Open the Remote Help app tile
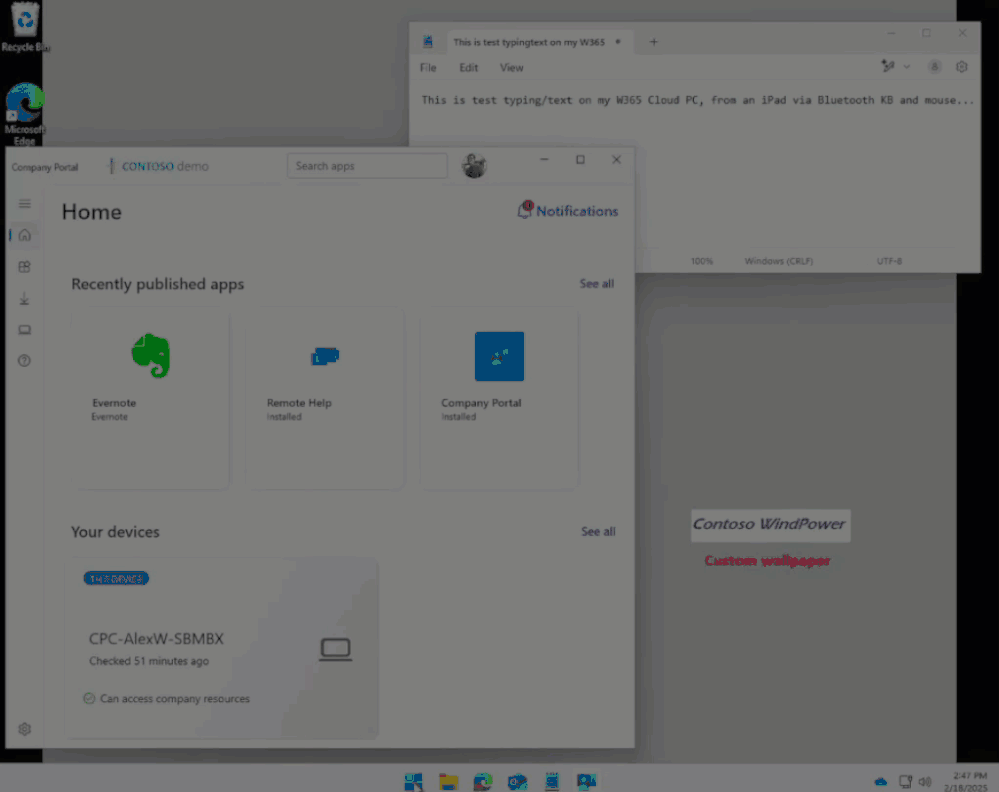The image size is (999, 792). pyautogui.click(x=325, y=400)
